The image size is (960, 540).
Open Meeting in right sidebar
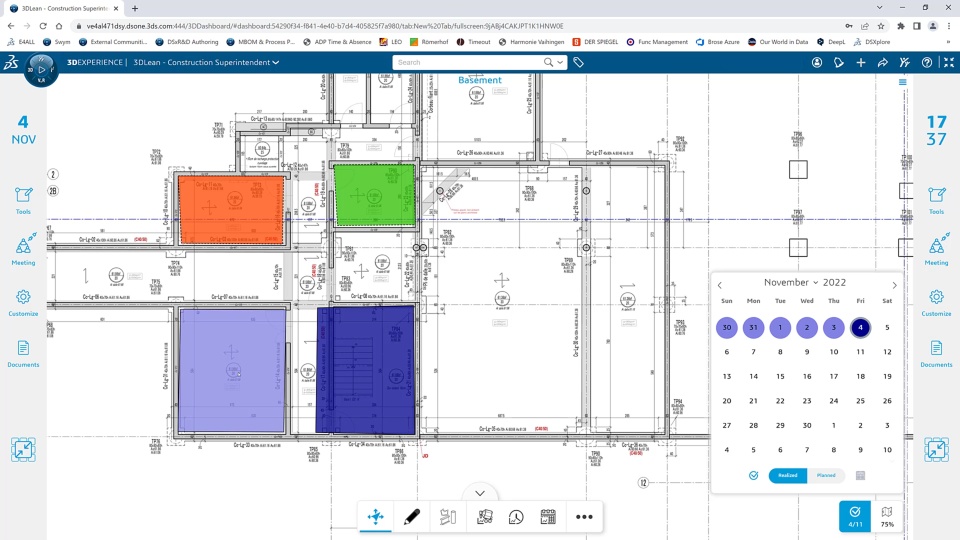click(936, 249)
